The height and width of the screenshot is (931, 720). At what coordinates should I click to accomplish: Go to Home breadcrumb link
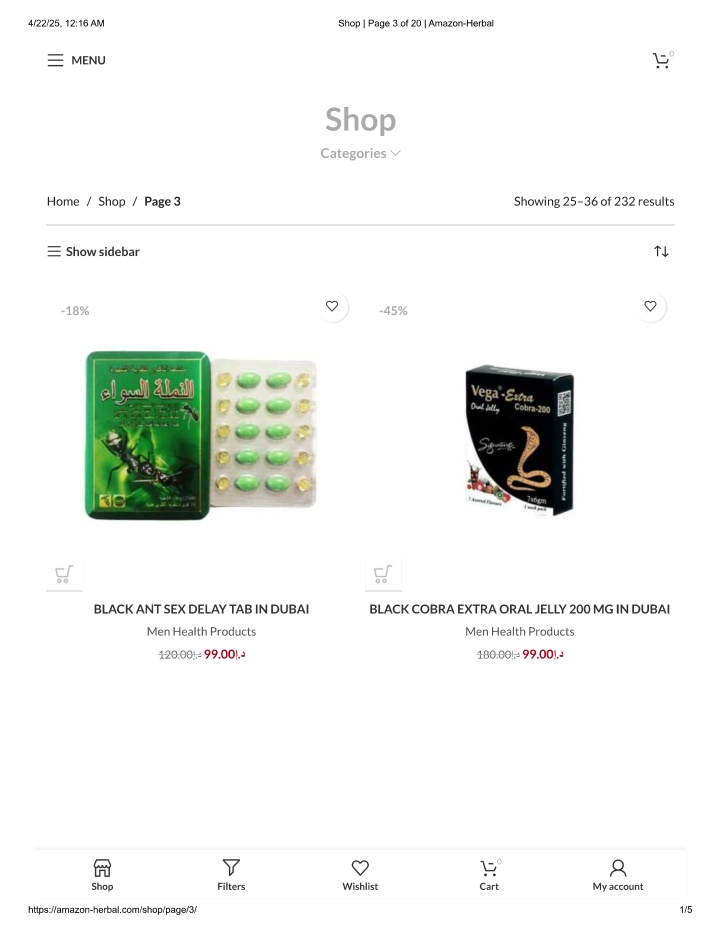click(63, 201)
